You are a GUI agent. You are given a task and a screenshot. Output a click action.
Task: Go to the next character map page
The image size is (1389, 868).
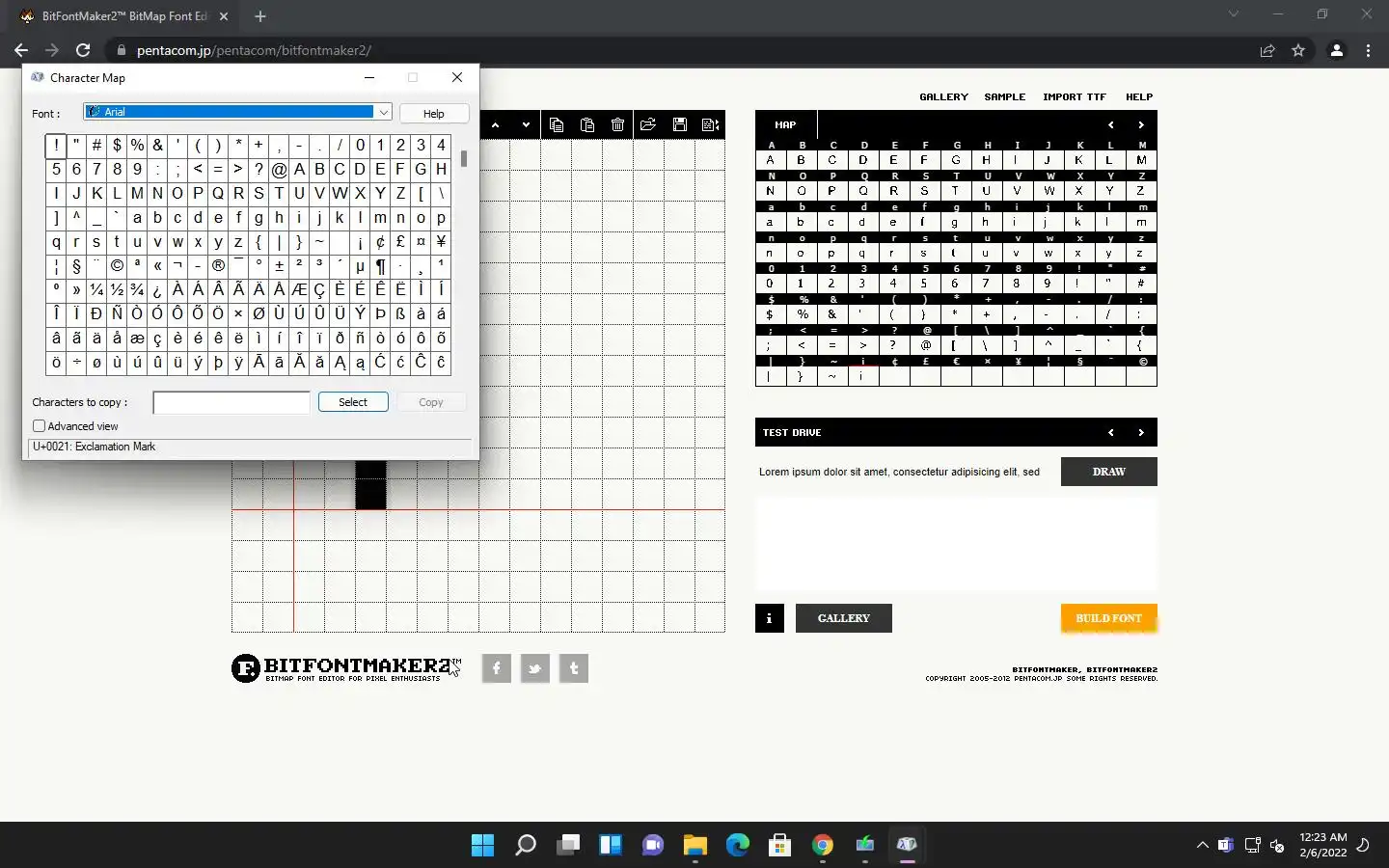point(1141,124)
